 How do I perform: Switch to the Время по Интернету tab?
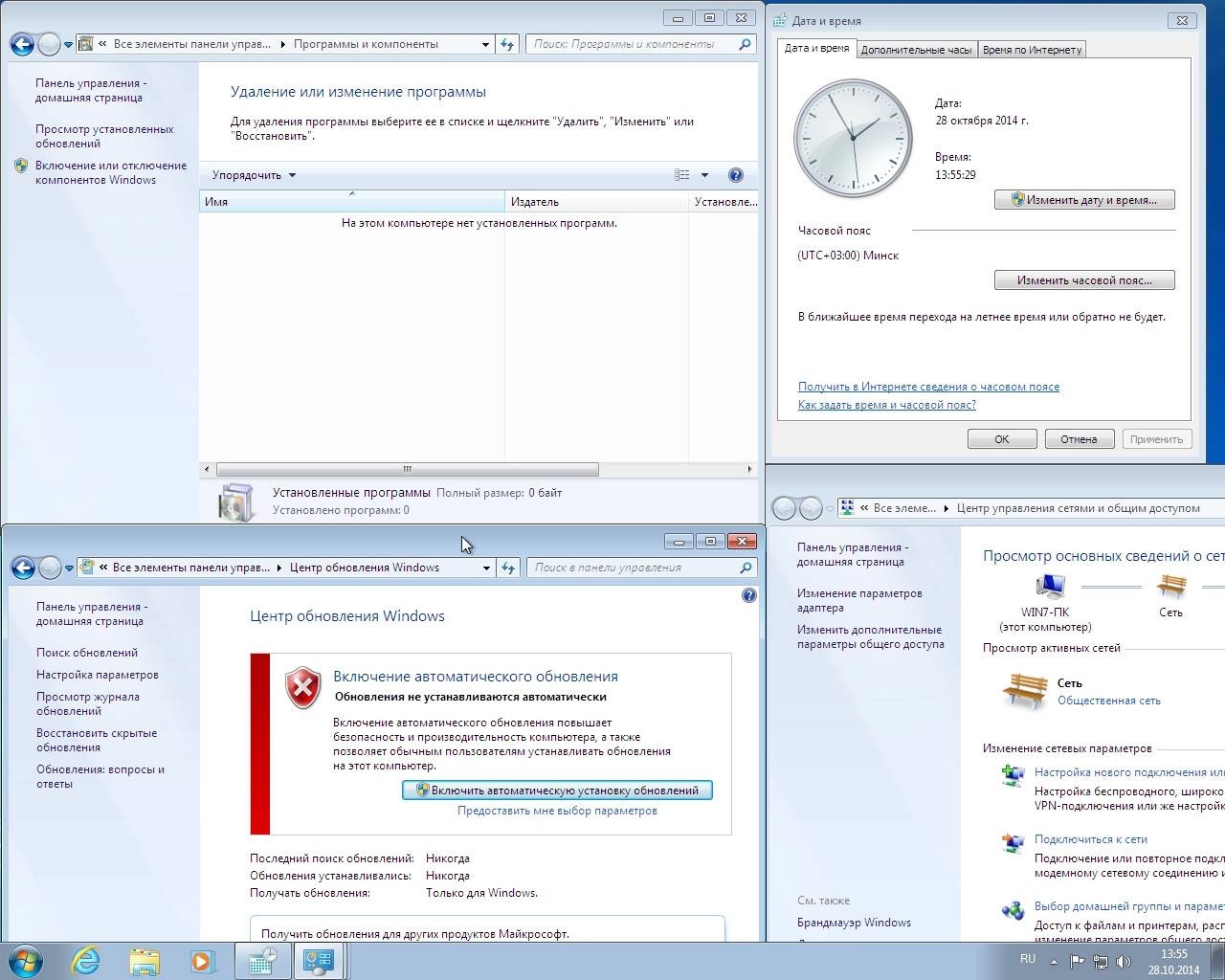click(1032, 50)
